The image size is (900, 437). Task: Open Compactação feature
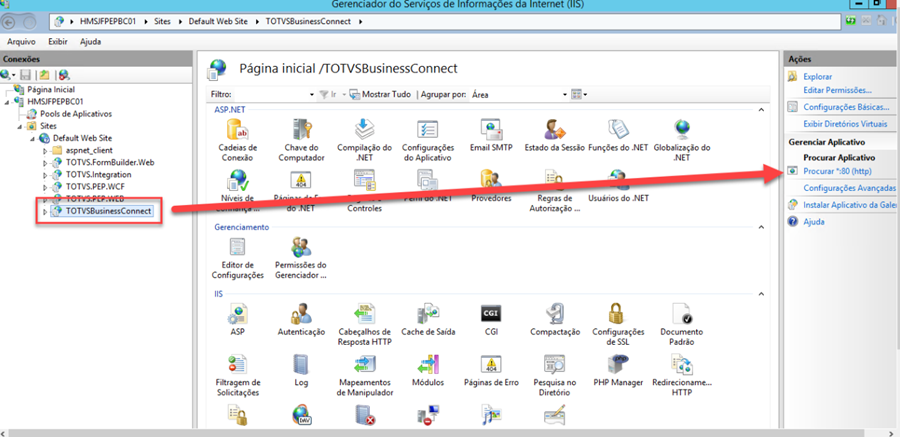tap(554, 319)
